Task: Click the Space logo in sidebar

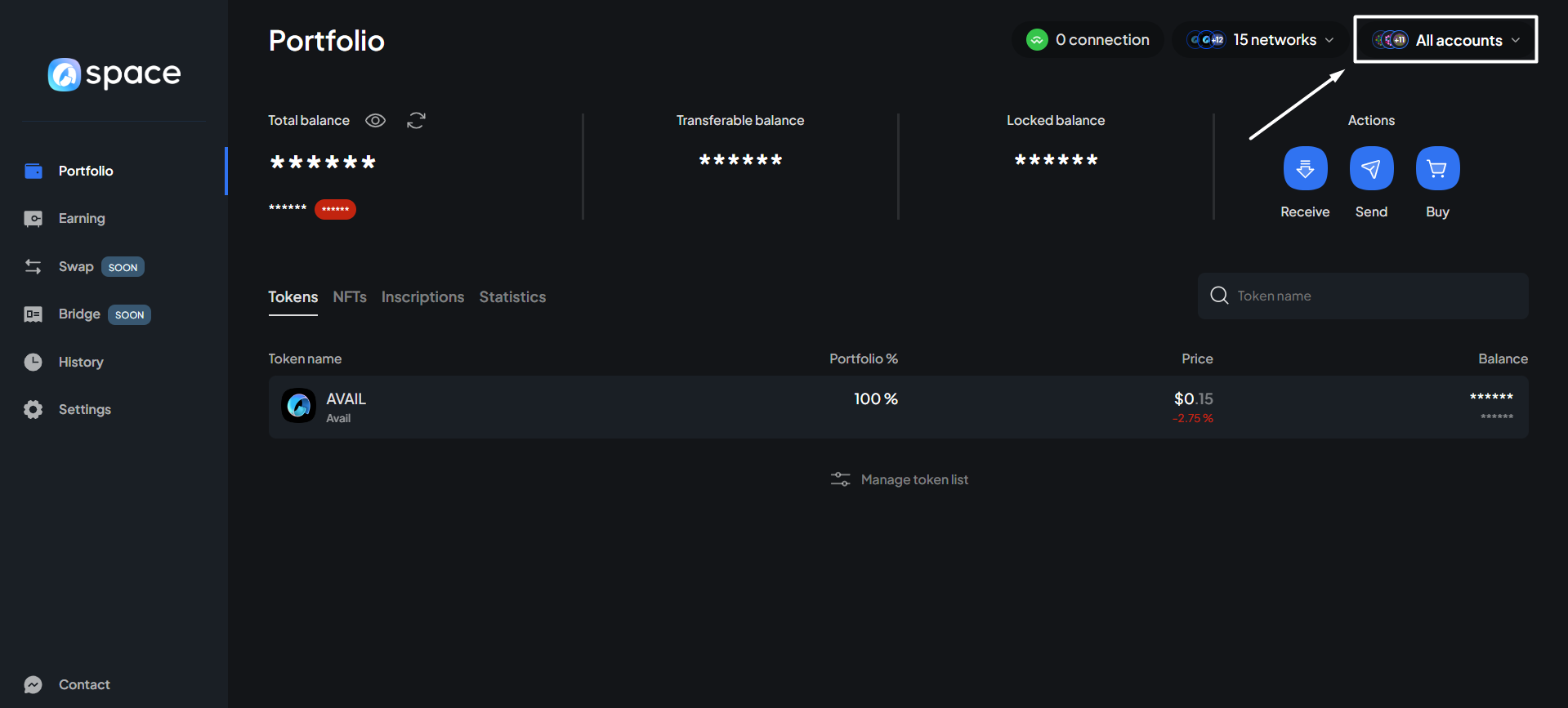Action: (x=114, y=74)
